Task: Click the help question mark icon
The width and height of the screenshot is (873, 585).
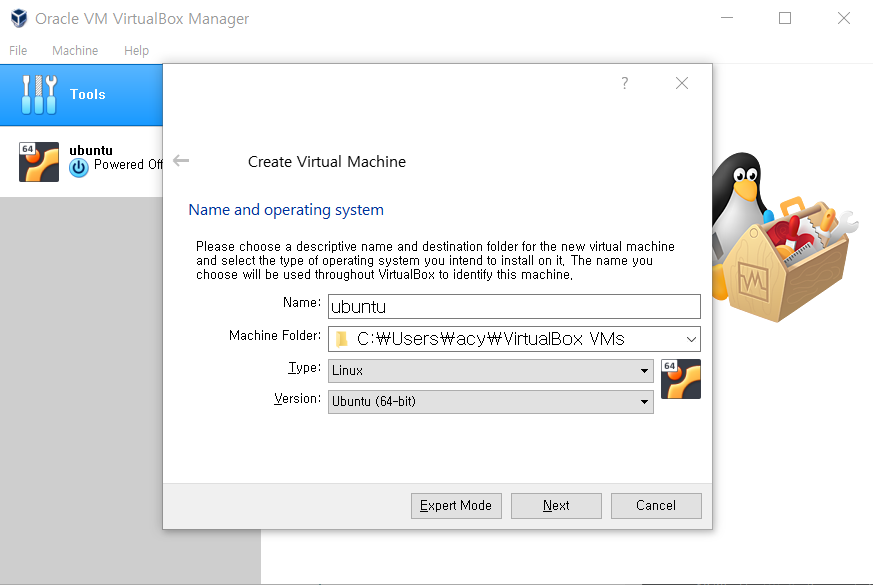Action: point(624,83)
